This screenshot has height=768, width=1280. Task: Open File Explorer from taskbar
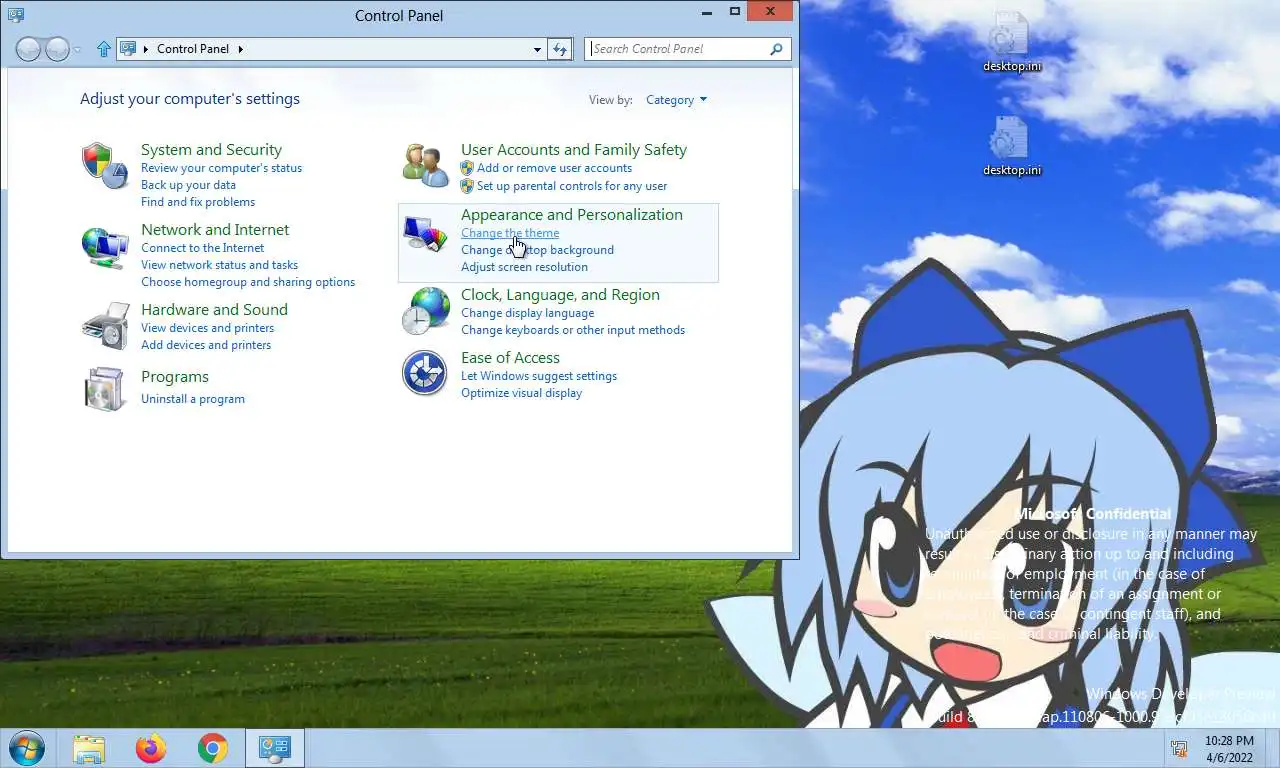tap(89, 748)
